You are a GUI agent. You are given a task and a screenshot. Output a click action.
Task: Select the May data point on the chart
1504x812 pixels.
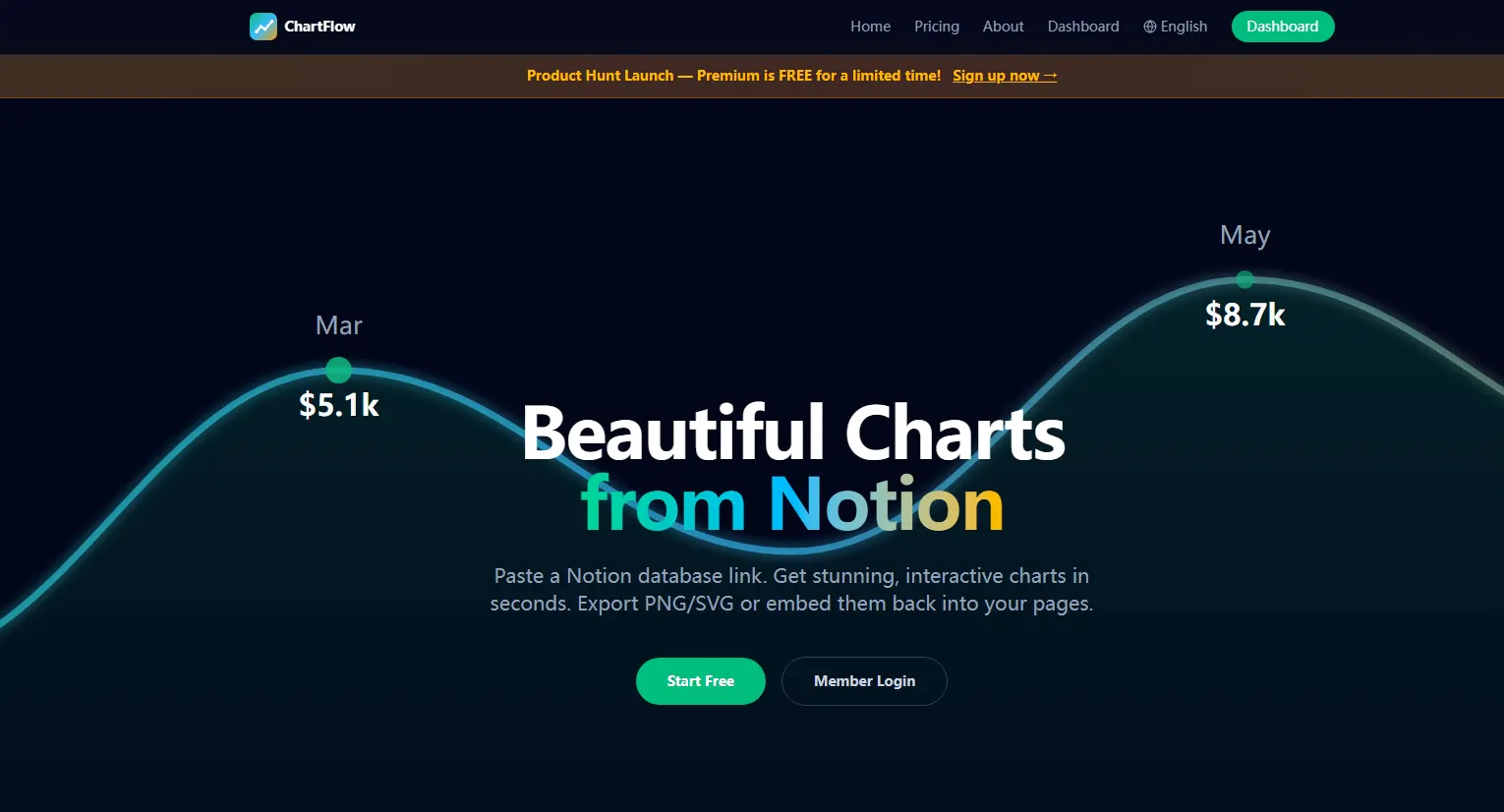pyautogui.click(x=1244, y=279)
